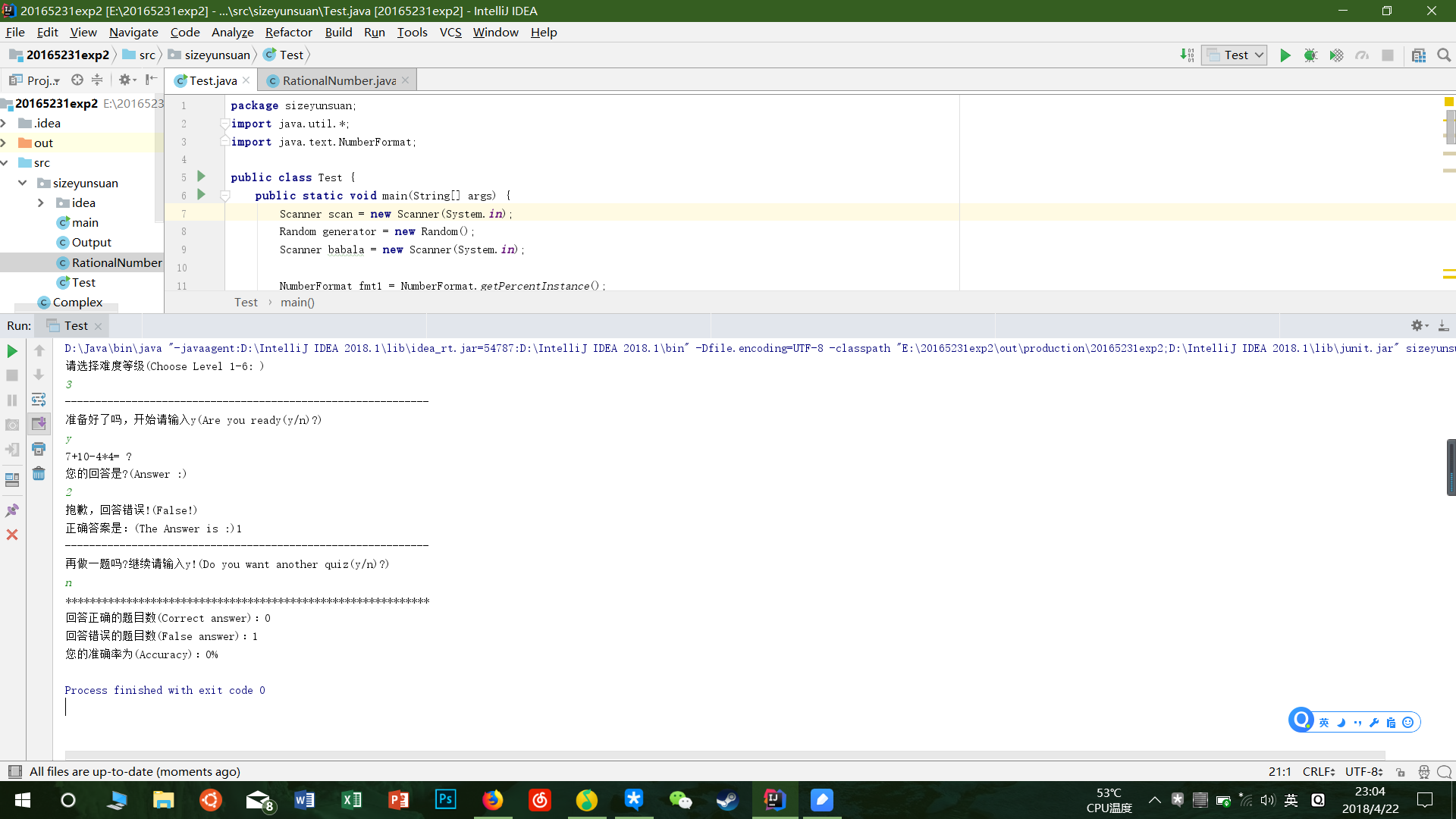Start debugging with the bug icon
1456x819 pixels.
coord(1310,55)
